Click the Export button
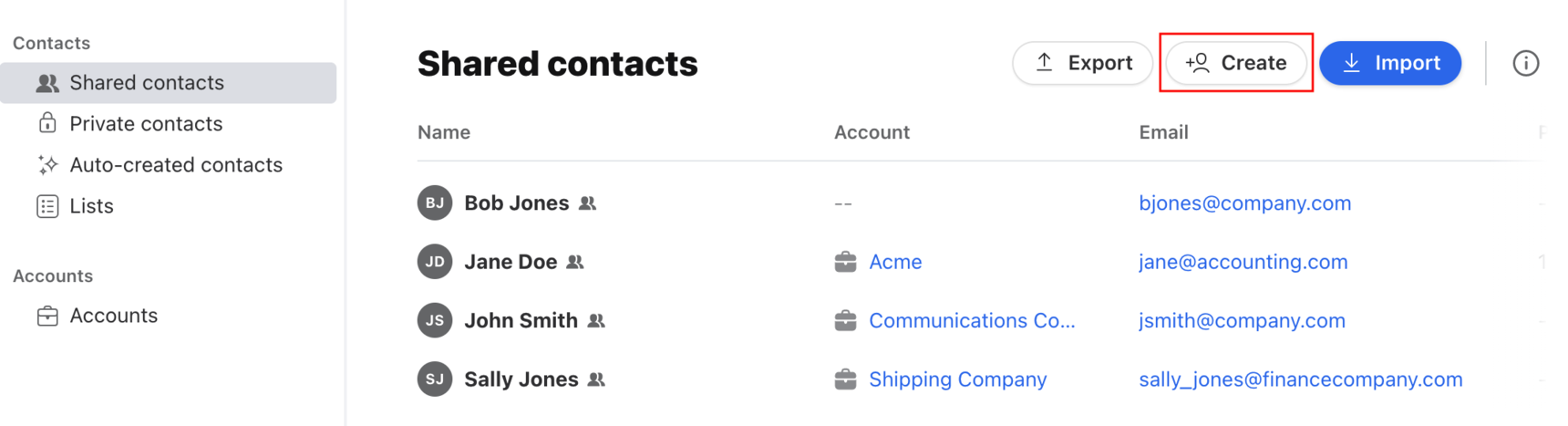This screenshot has width=1568, height=426. coord(1082,63)
